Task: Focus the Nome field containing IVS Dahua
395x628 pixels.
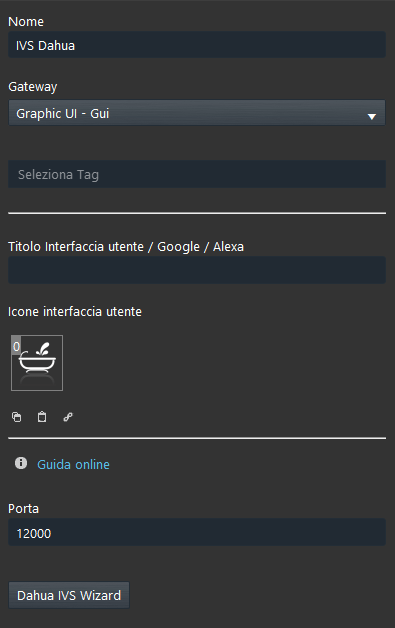Action: click(x=197, y=44)
